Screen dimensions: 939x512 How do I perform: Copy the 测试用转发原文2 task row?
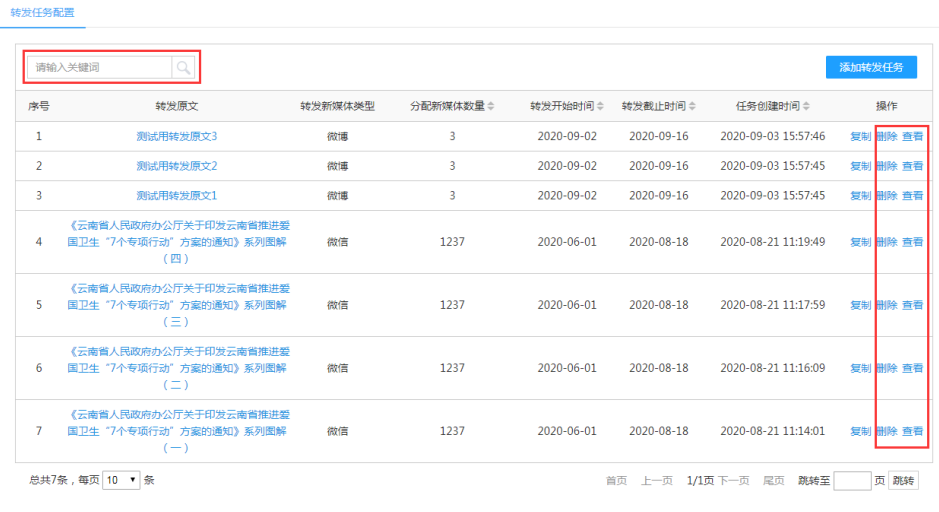(860, 166)
